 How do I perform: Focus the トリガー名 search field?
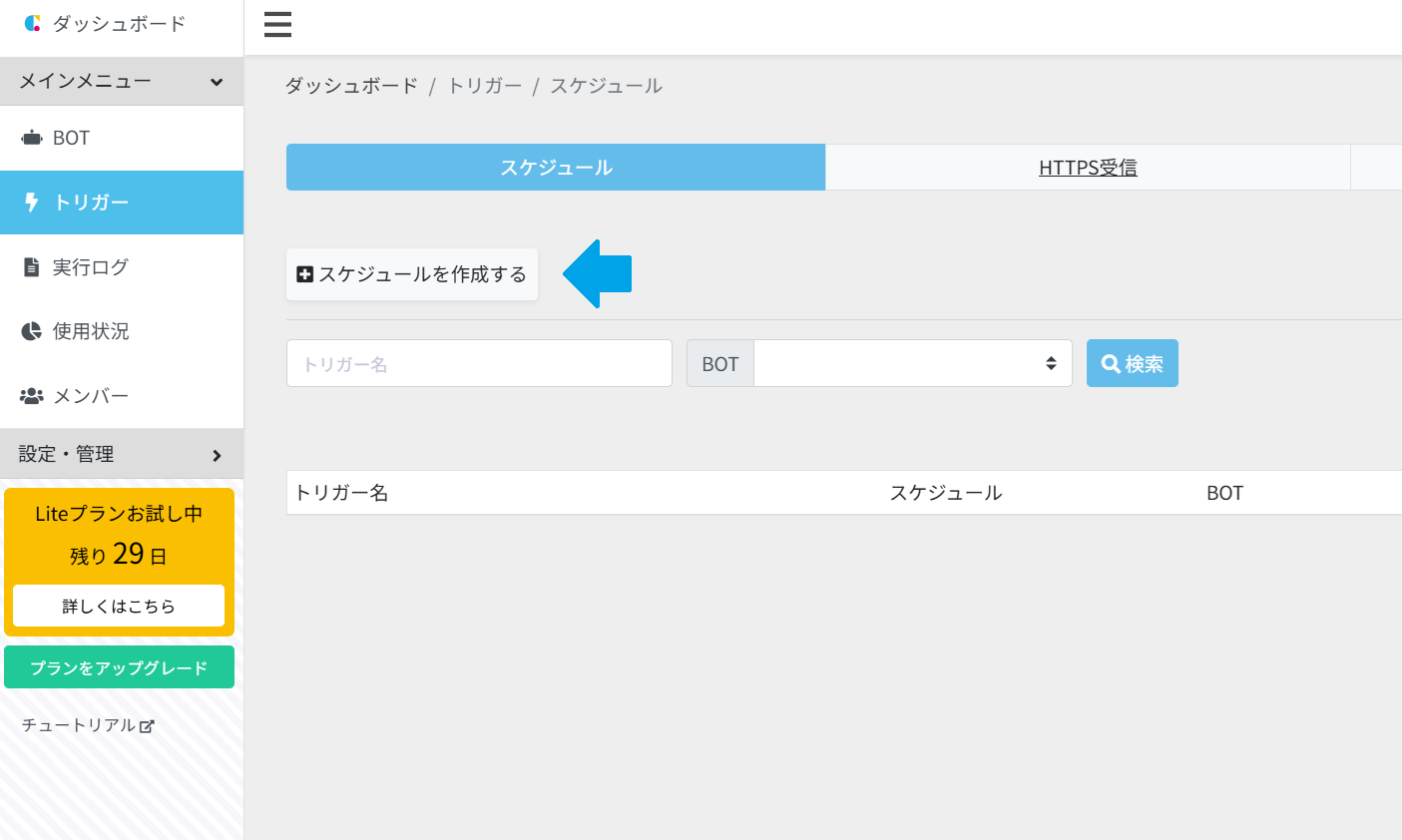coord(479,363)
